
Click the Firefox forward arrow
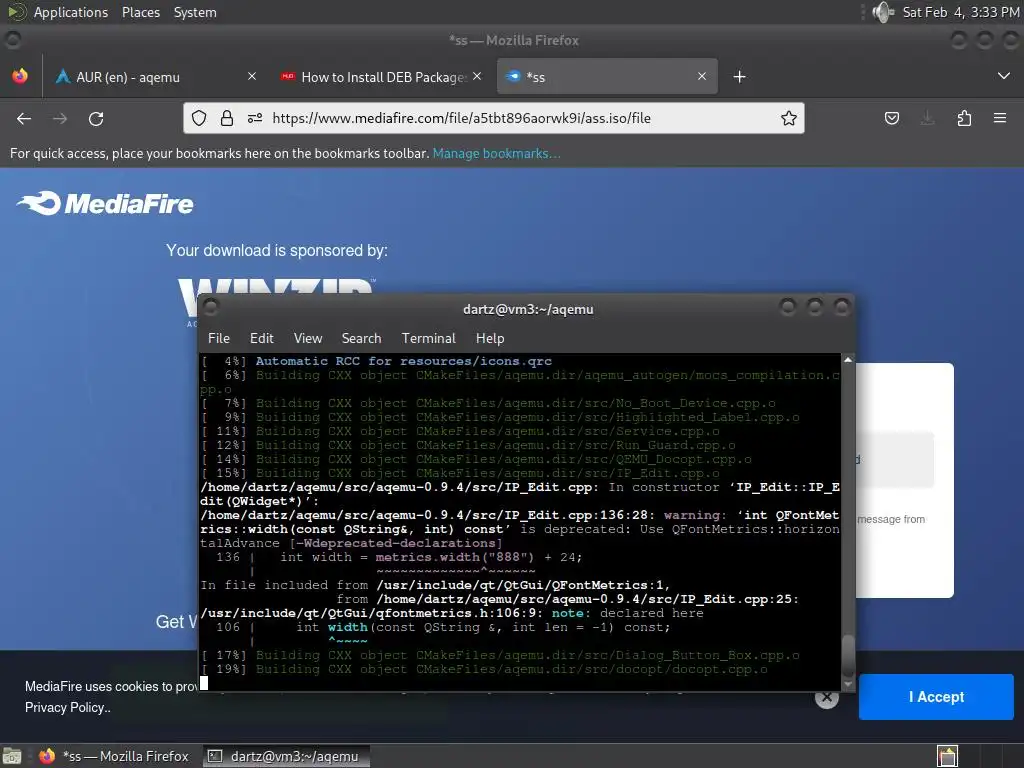[x=60, y=118]
